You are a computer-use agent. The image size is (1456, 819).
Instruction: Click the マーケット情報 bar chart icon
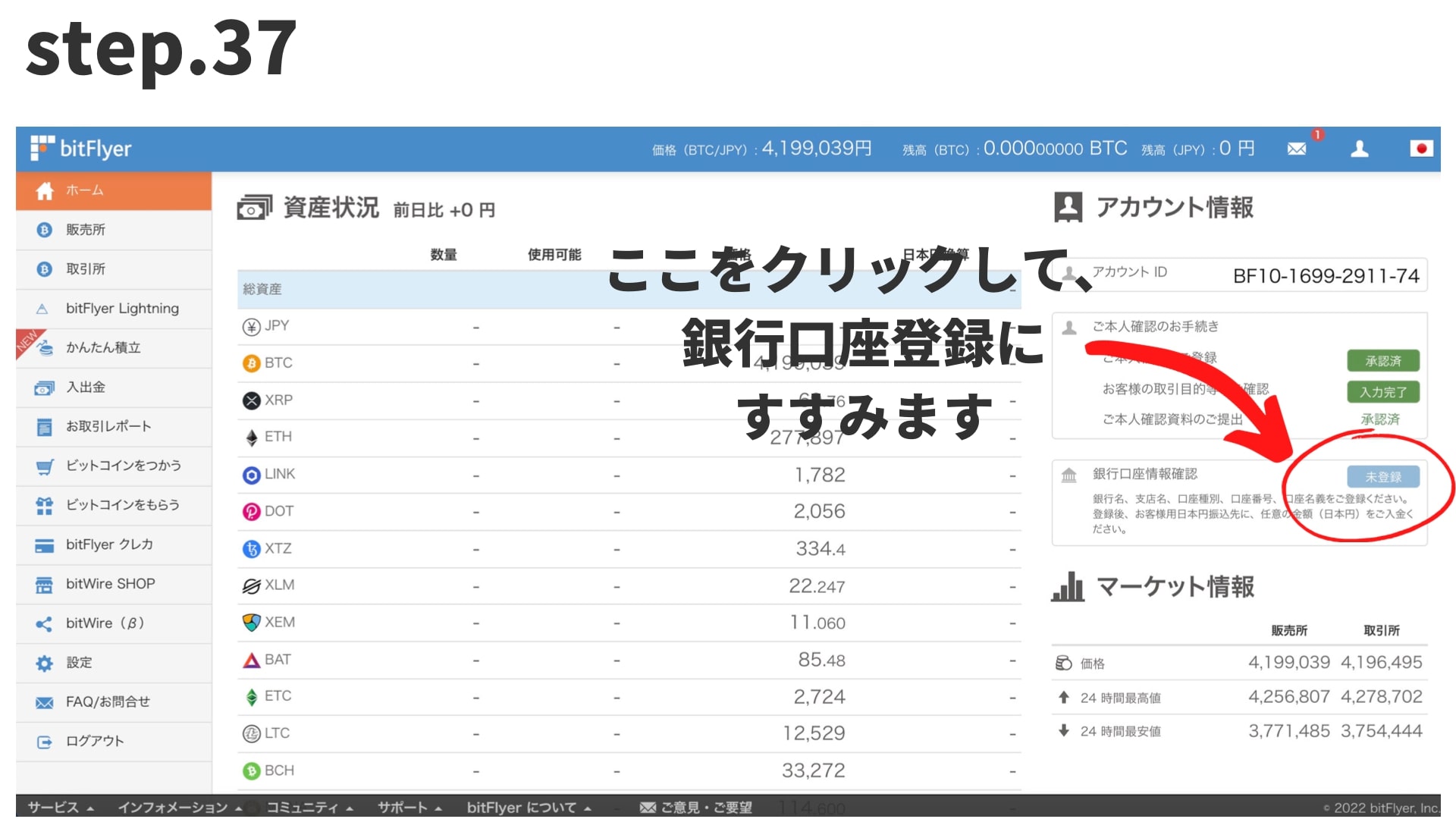point(1069,586)
